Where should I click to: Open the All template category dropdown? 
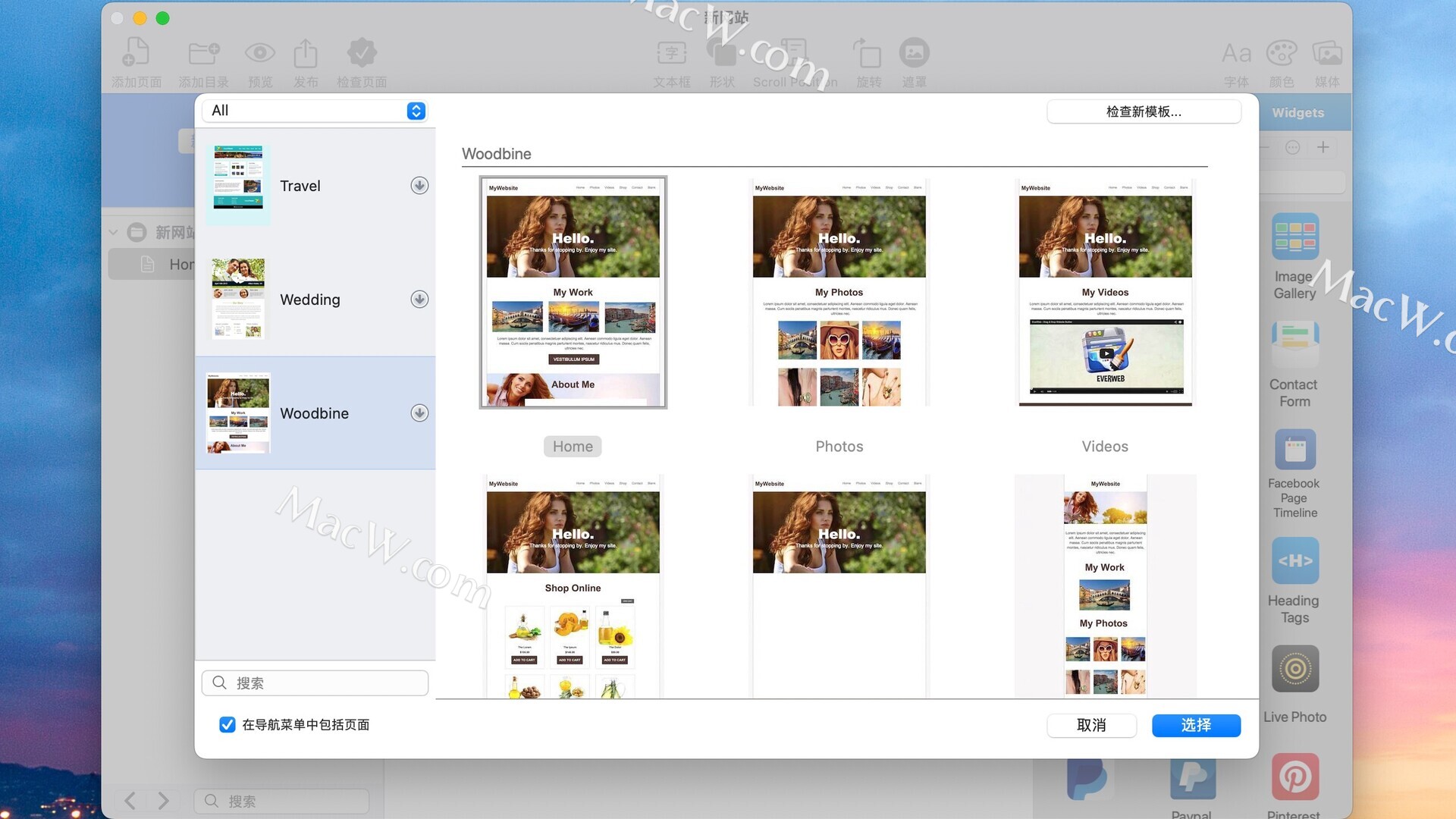[314, 111]
